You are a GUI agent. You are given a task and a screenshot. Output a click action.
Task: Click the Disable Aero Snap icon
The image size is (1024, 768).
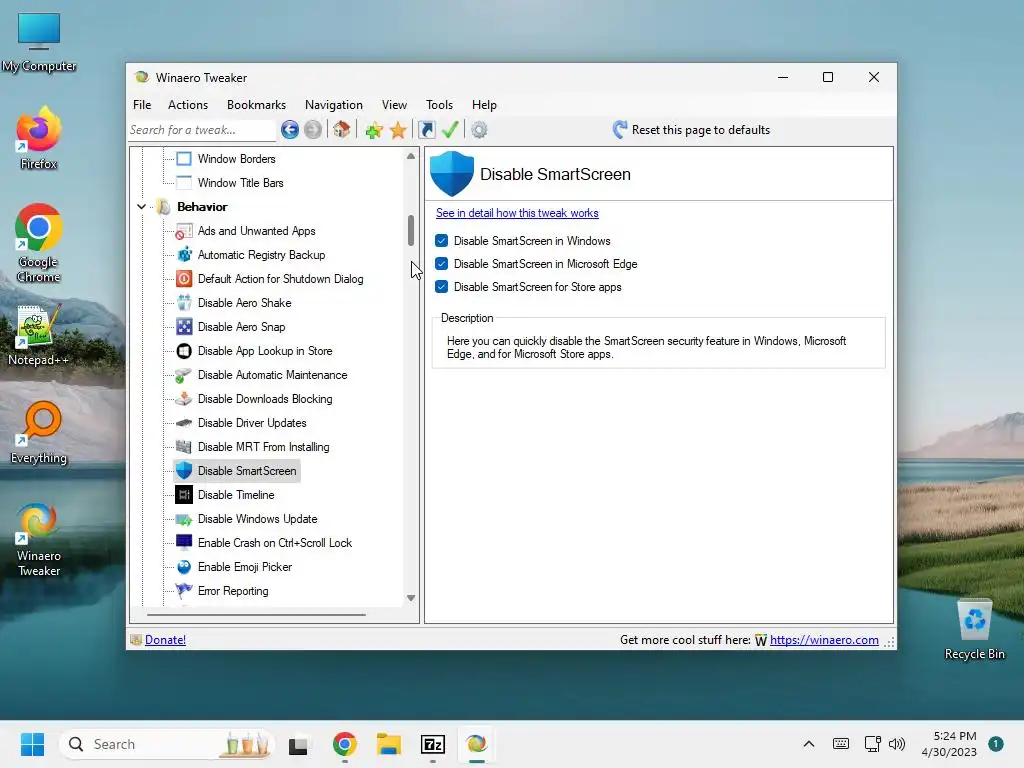(184, 327)
